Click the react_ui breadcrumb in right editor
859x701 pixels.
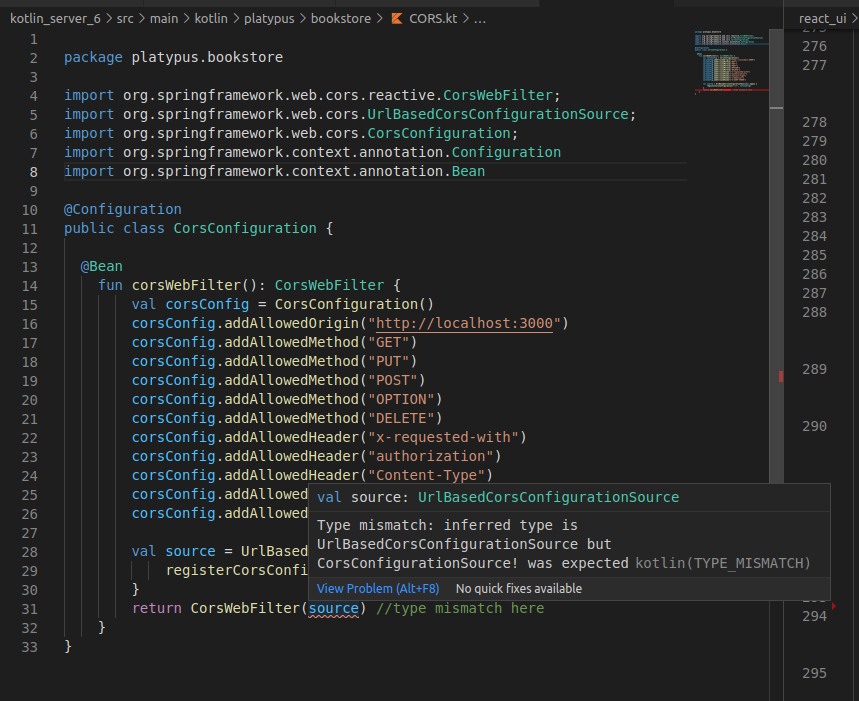[x=822, y=19]
